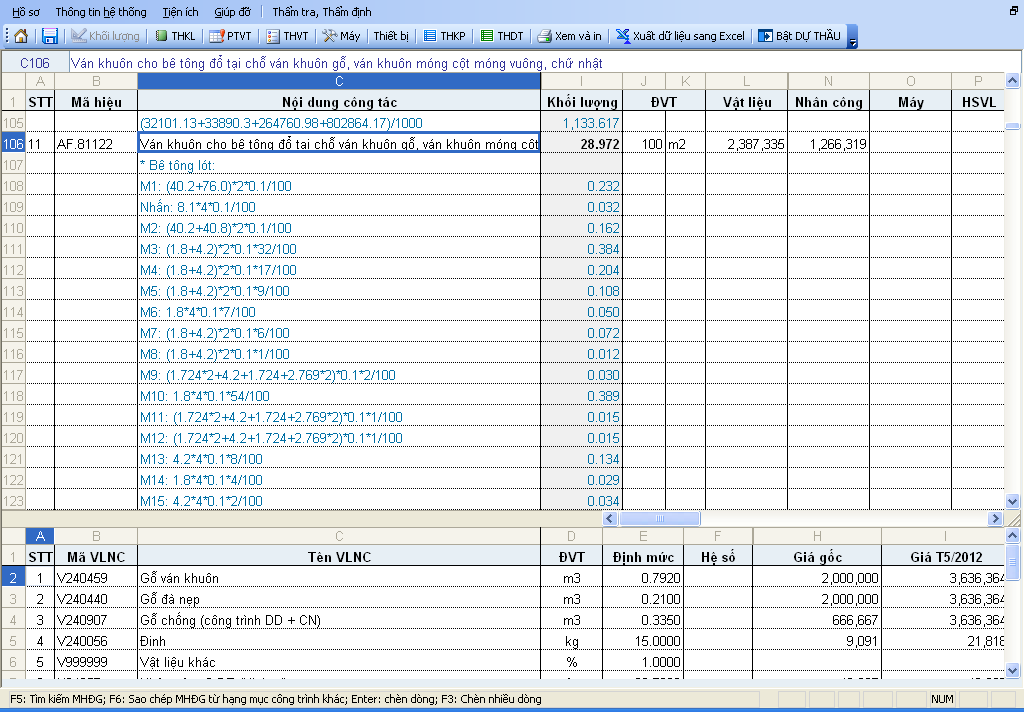Image resolution: width=1024 pixels, height=712 pixels.
Task: Click the M1: (40.2+76.0)*2*0.1/100 row
Action: click(339, 186)
